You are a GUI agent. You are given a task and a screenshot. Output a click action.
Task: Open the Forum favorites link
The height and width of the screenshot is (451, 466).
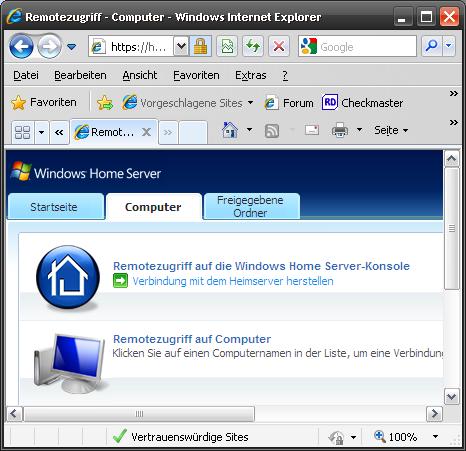(x=289, y=103)
